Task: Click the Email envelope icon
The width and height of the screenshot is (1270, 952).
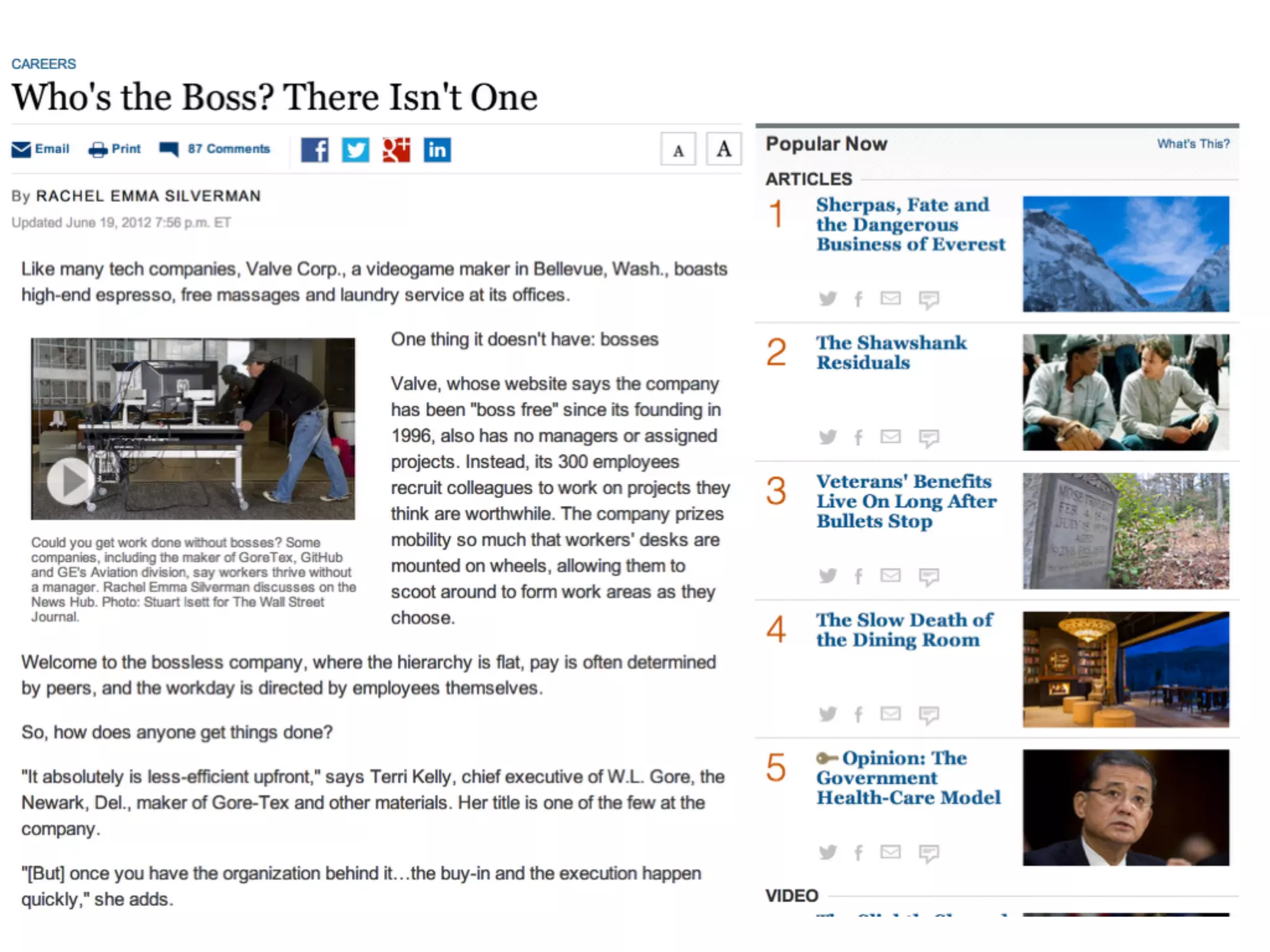Action: [21, 149]
